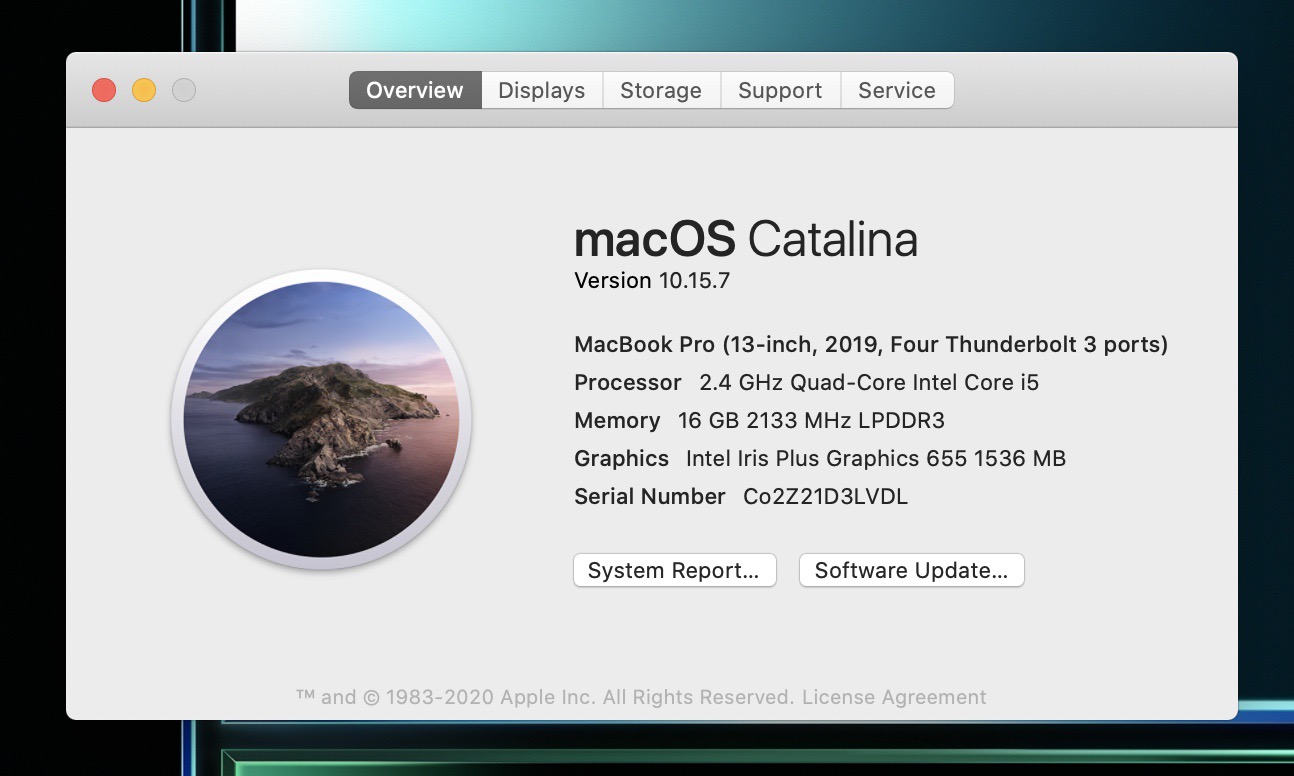This screenshot has height=776, width=1294.
Task: Click the '16 GB 2133 MHz LPDDR3' value
Action: (811, 420)
